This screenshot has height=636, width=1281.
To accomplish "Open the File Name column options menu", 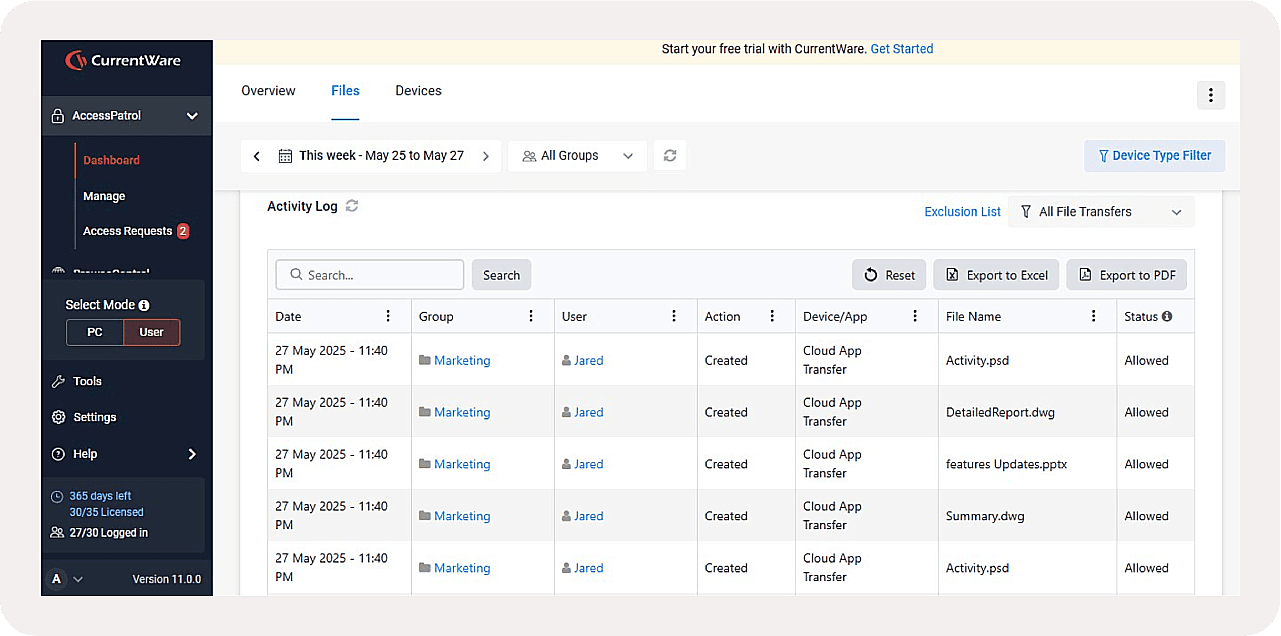I will (x=1093, y=316).
